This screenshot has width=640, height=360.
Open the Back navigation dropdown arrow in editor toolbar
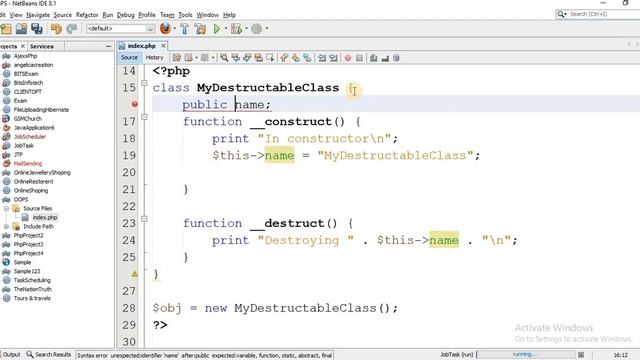click(x=196, y=58)
